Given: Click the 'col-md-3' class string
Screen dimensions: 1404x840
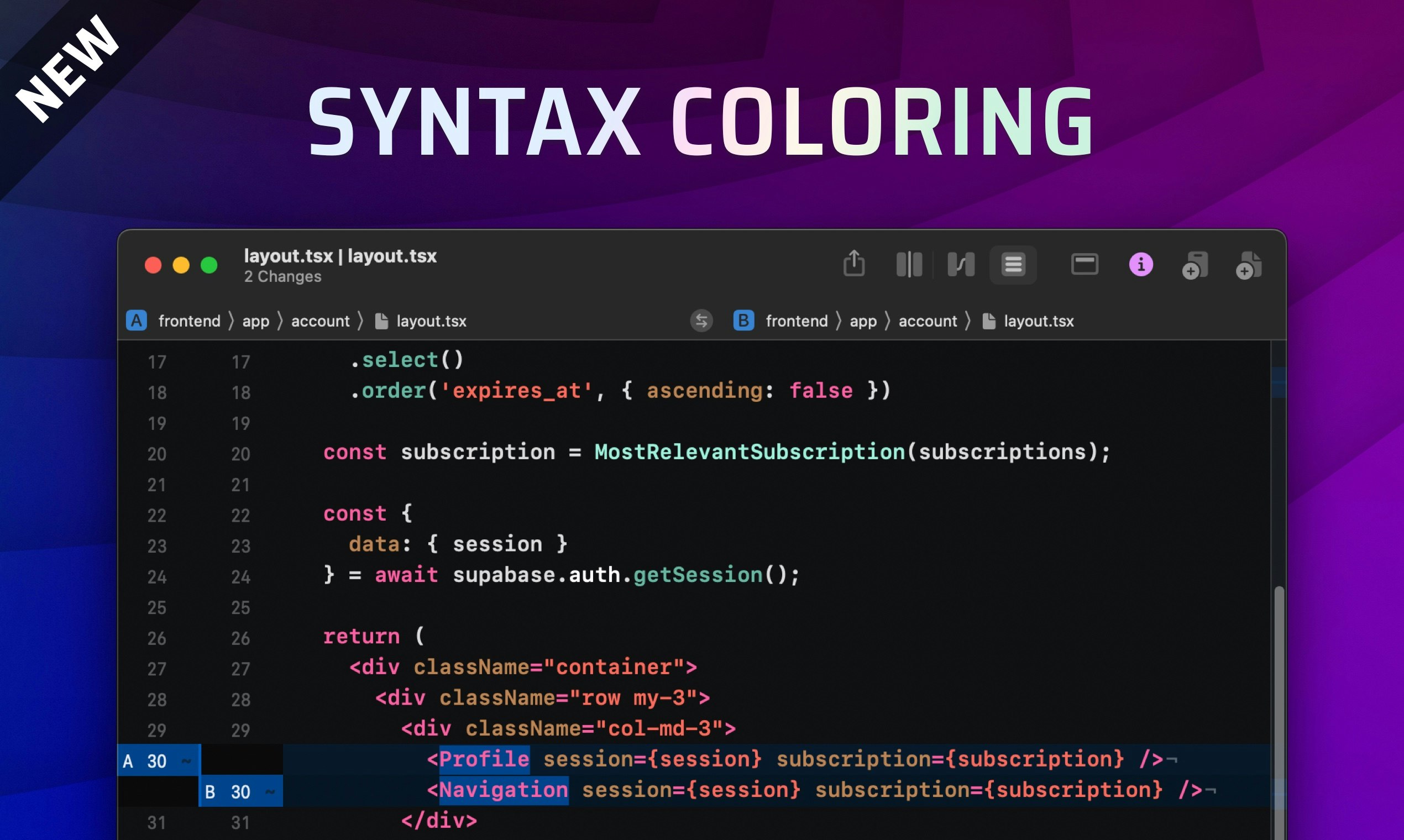Looking at the screenshot, I should (659, 728).
